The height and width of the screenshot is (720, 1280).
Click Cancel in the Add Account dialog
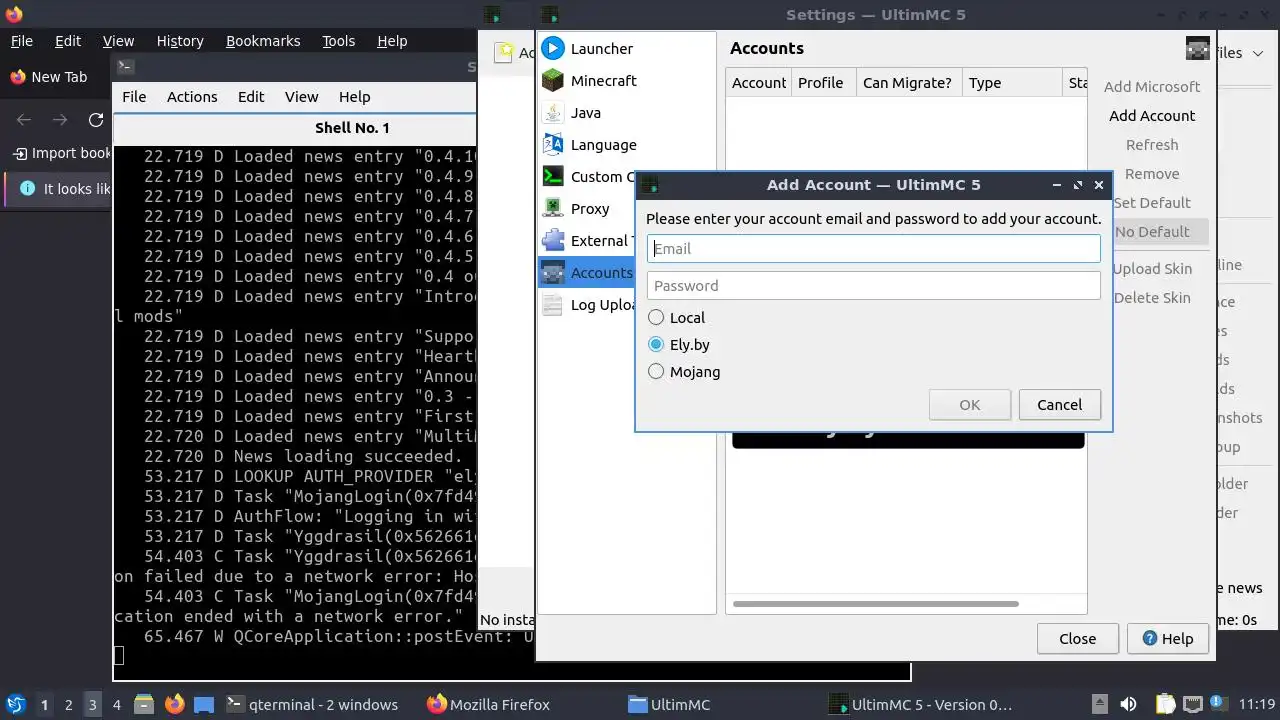point(1059,405)
